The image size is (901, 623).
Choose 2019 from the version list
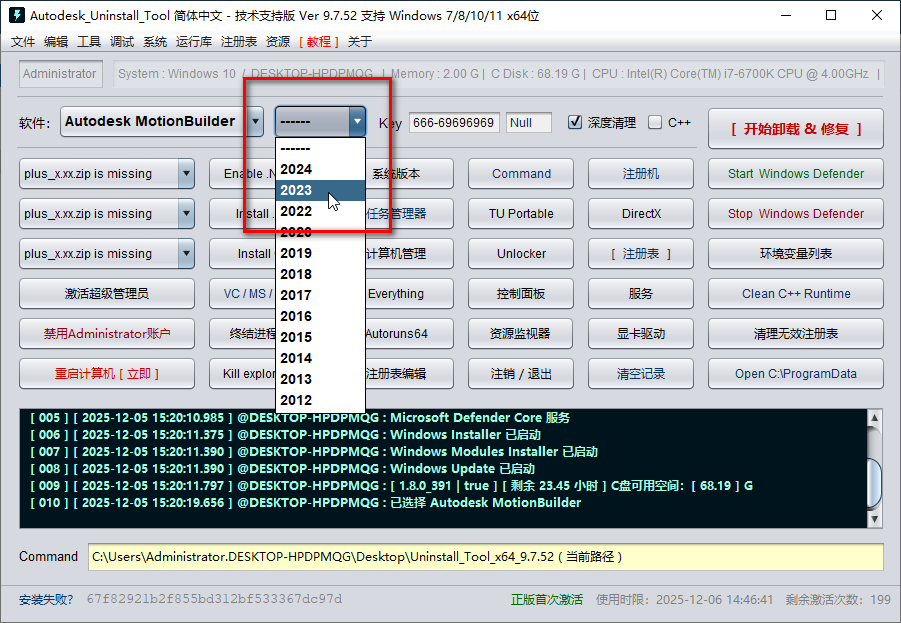[321, 253]
